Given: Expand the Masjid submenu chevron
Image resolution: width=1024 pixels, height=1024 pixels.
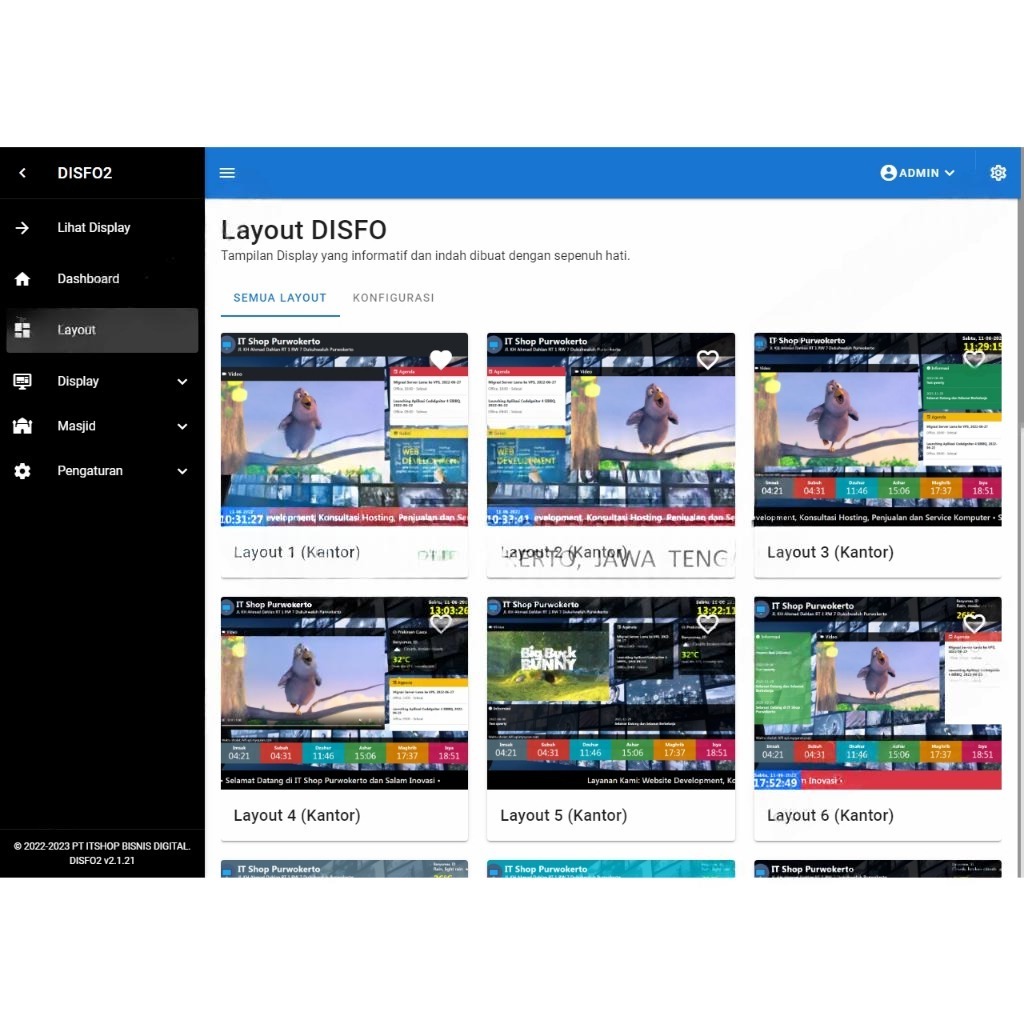Looking at the screenshot, I should pyautogui.click(x=182, y=426).
